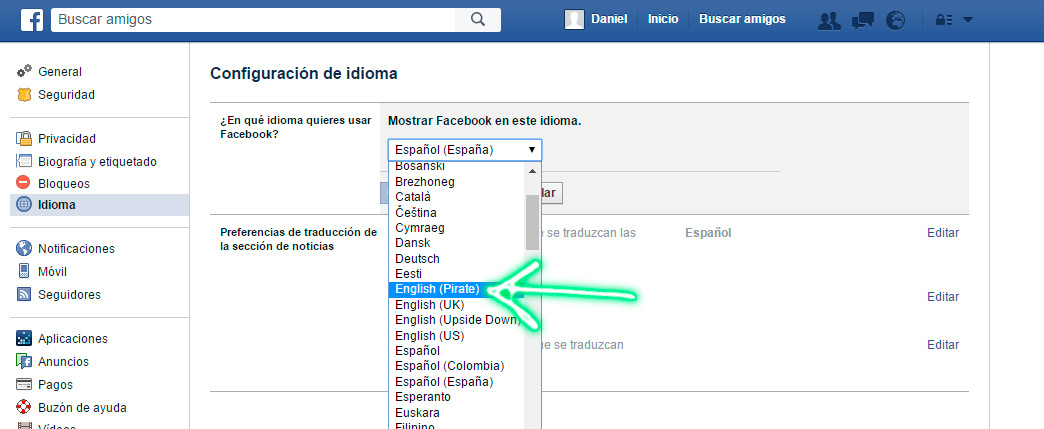Click the search magnifier button
Viewport: 1044px width, 429px height.
coord(477,20)
